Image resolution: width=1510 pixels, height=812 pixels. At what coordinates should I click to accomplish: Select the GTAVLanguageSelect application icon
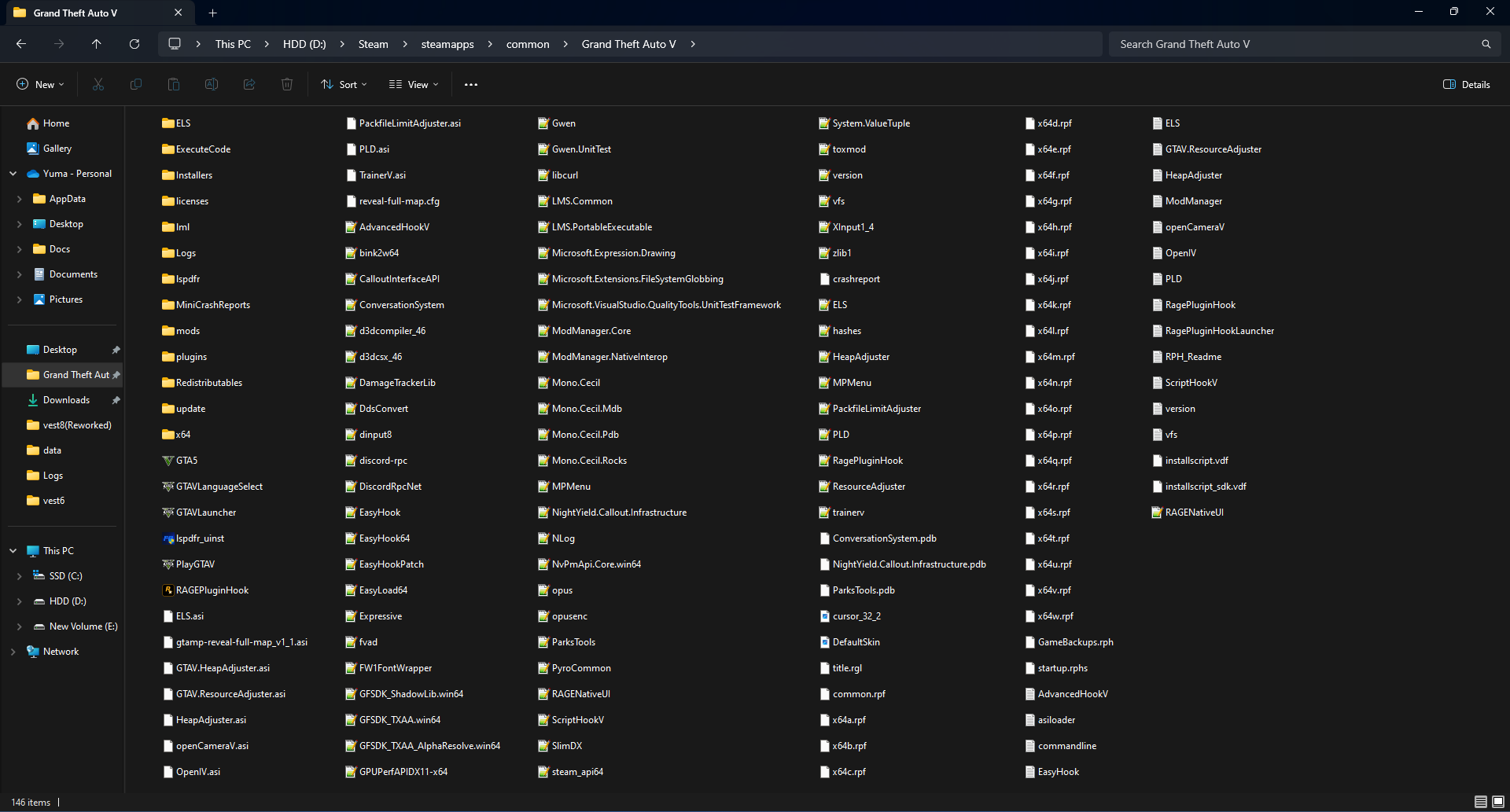pos(168,487)
